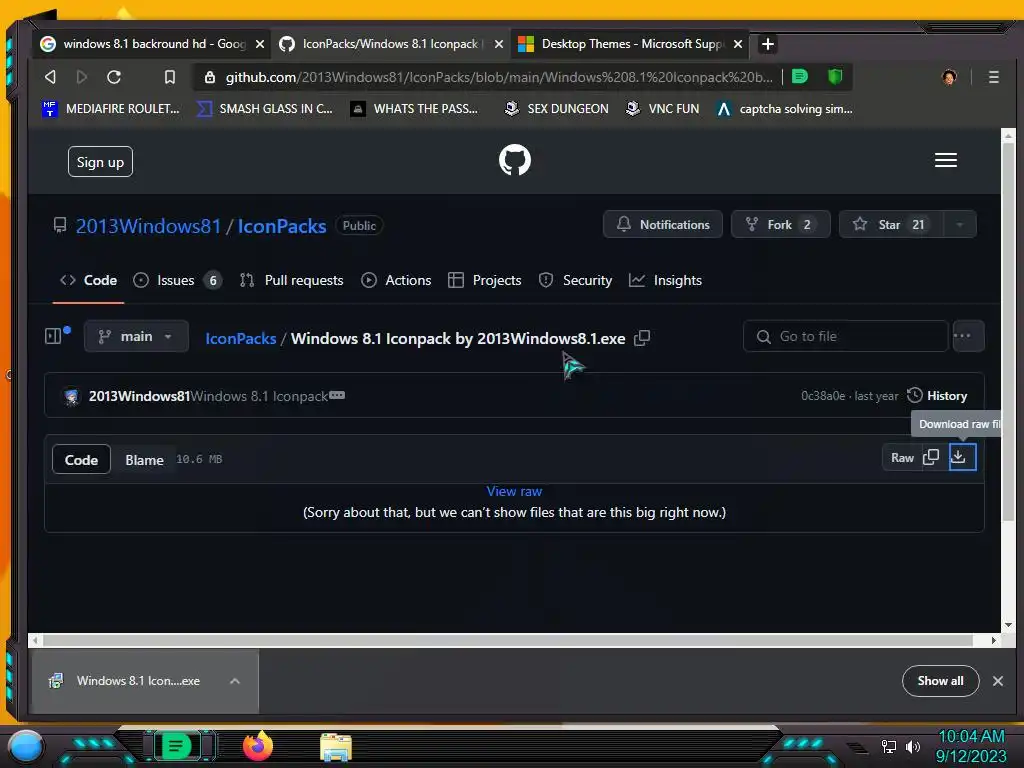Viewport: 1024px width, 768px height.
Task: Click the GitHub Sign up button
Action: pos(100,161)
